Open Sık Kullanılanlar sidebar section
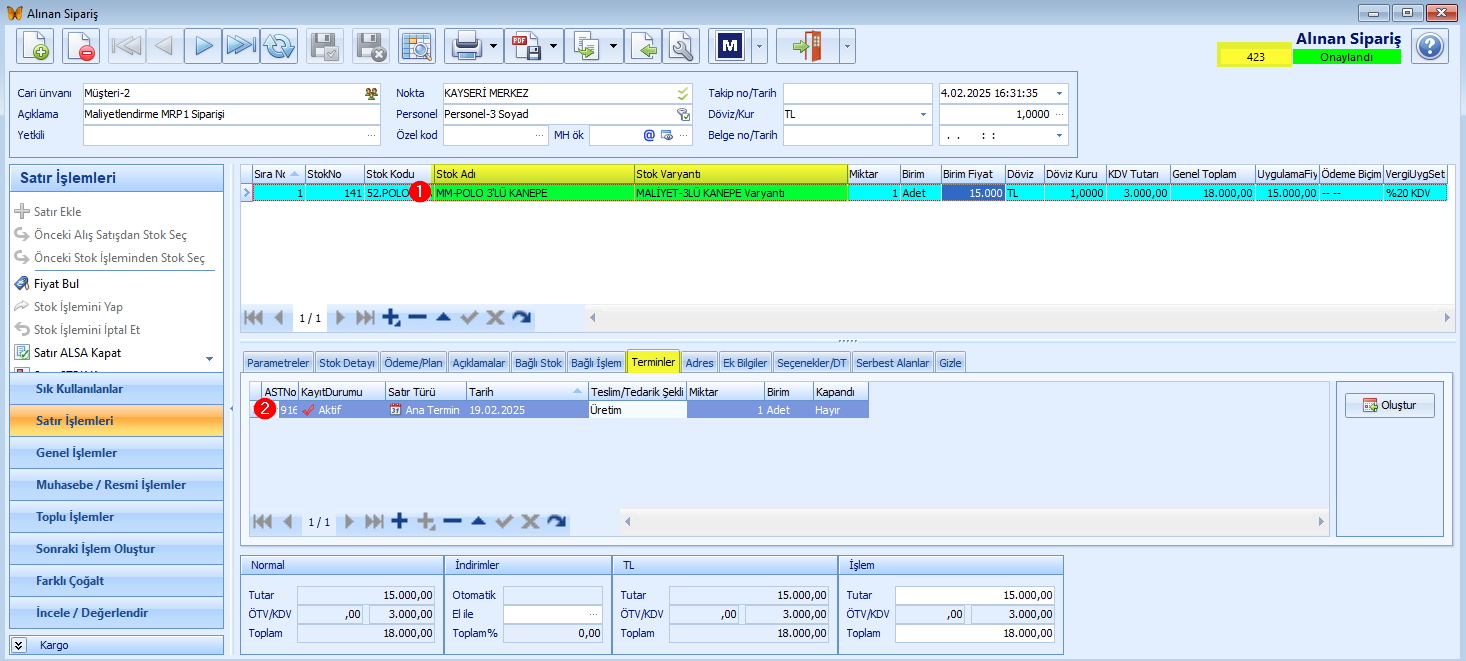The width and height of the screenshot is (1466, 661). (116, 389)
